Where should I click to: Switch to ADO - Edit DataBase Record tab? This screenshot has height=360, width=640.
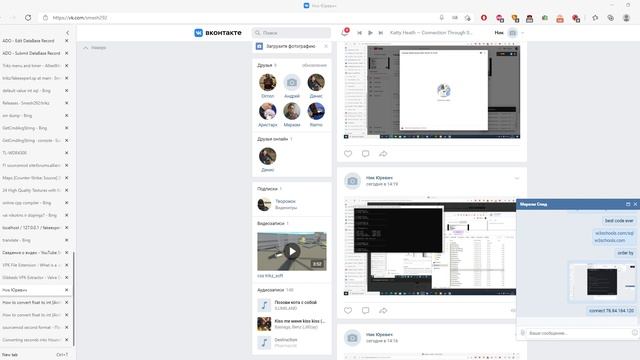point(29,41)
